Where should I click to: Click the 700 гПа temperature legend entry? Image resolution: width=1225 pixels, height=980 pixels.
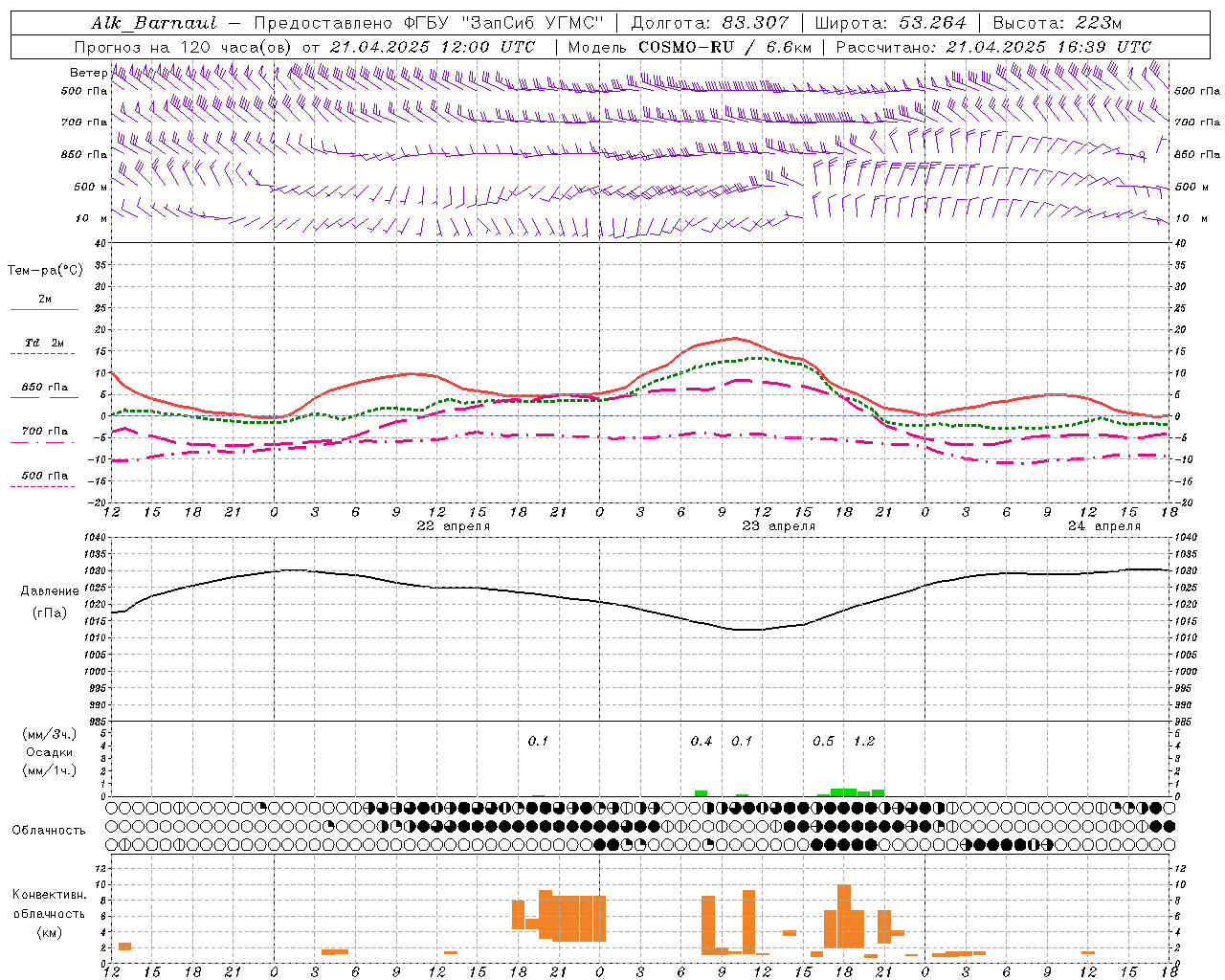tap(44, 431)
